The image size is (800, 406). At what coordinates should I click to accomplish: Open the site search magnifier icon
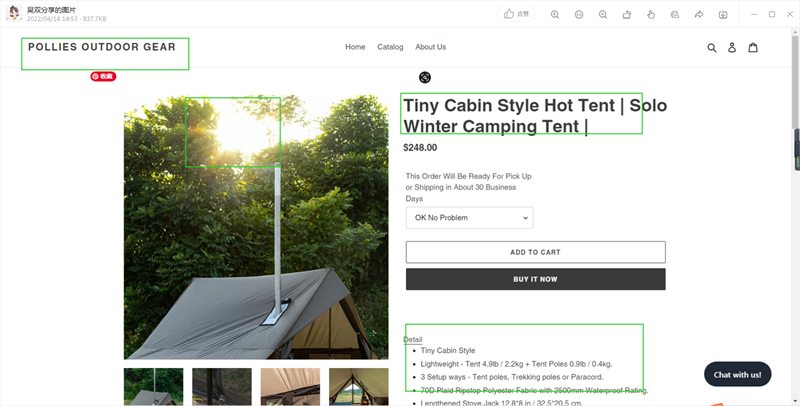coord(712,47)
